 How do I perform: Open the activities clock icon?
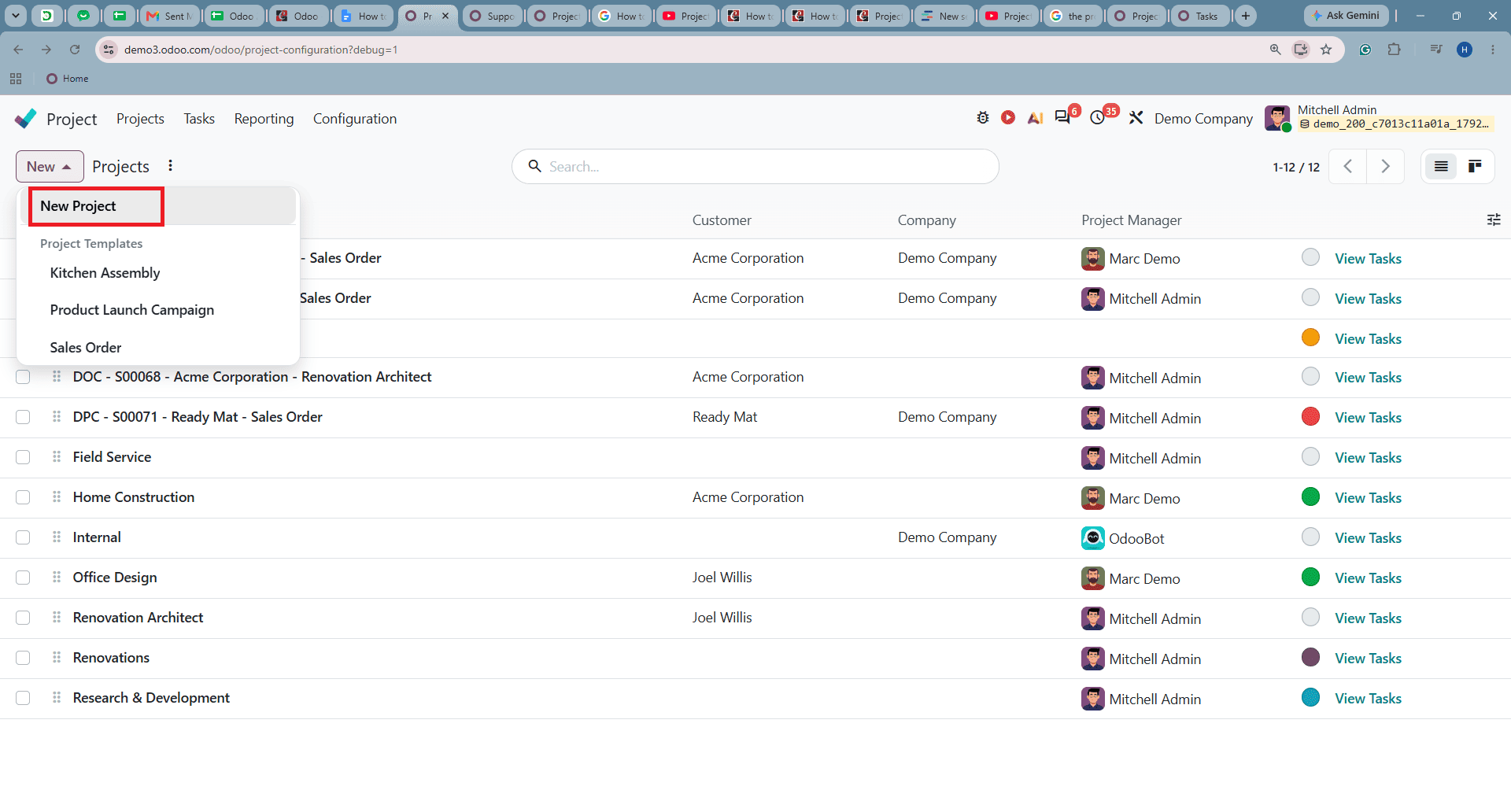pyautogui.click(x=1098, y=118)
